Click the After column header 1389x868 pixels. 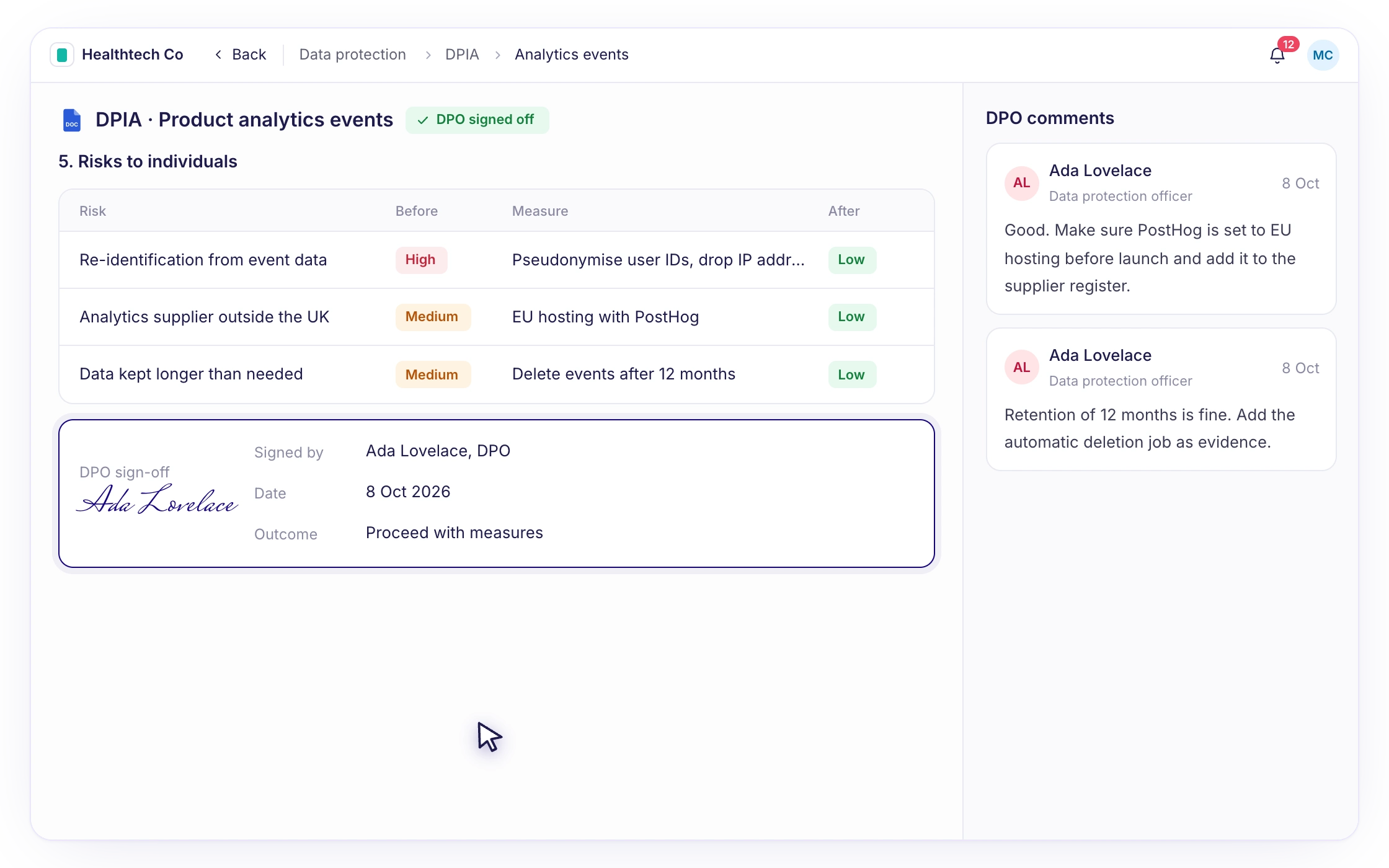[843, 211]
